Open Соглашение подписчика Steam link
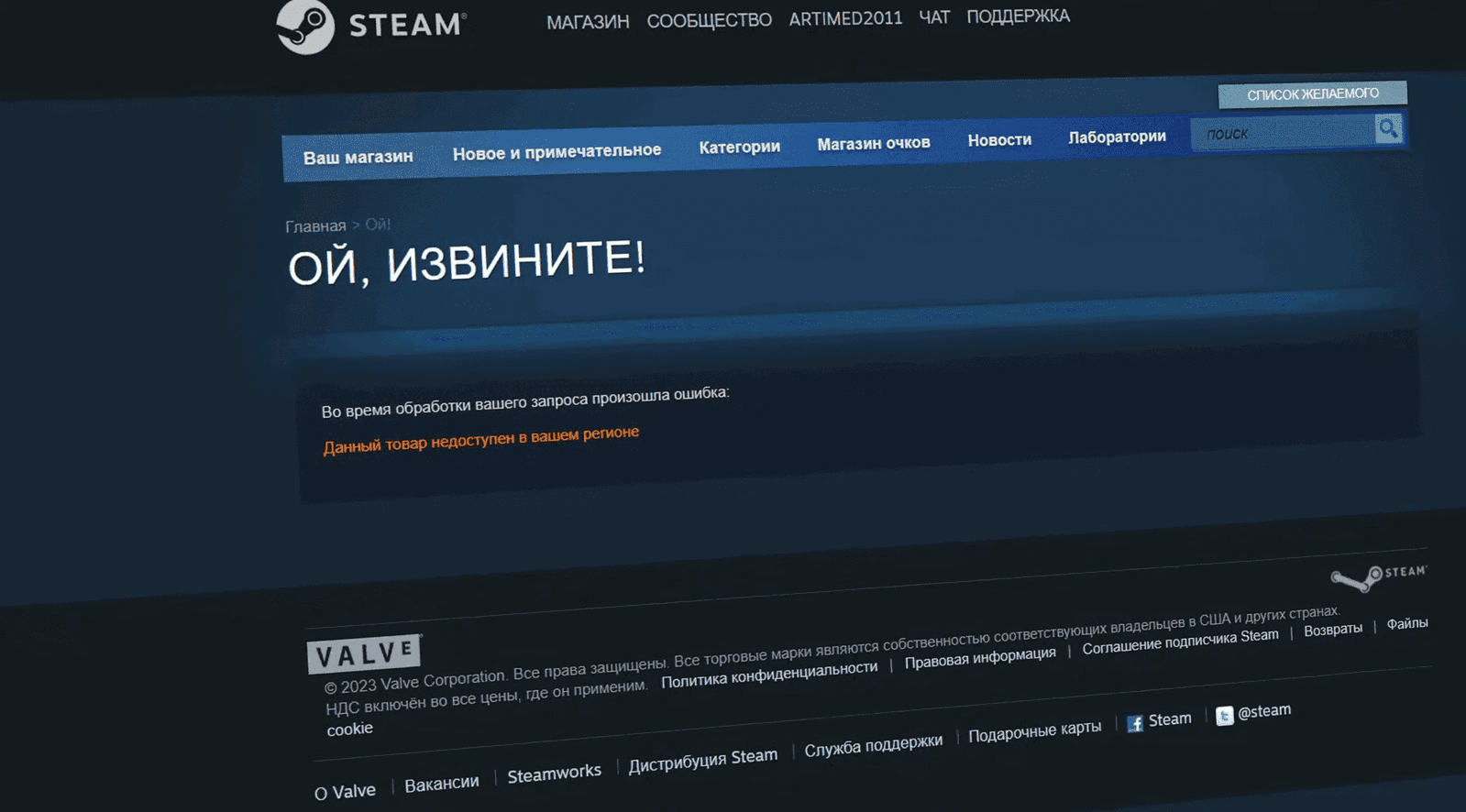This screenshot has width=1466, height=812. coord(1180,642)
